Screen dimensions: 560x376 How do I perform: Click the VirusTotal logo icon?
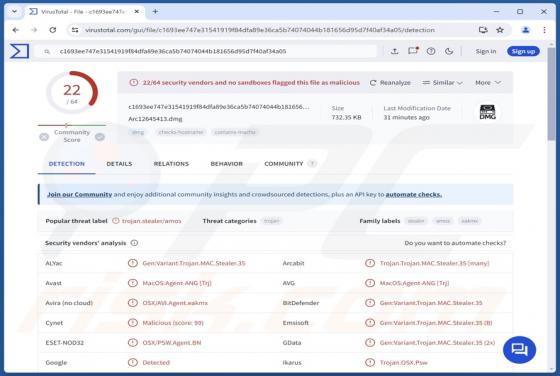[x=19, y=51]
